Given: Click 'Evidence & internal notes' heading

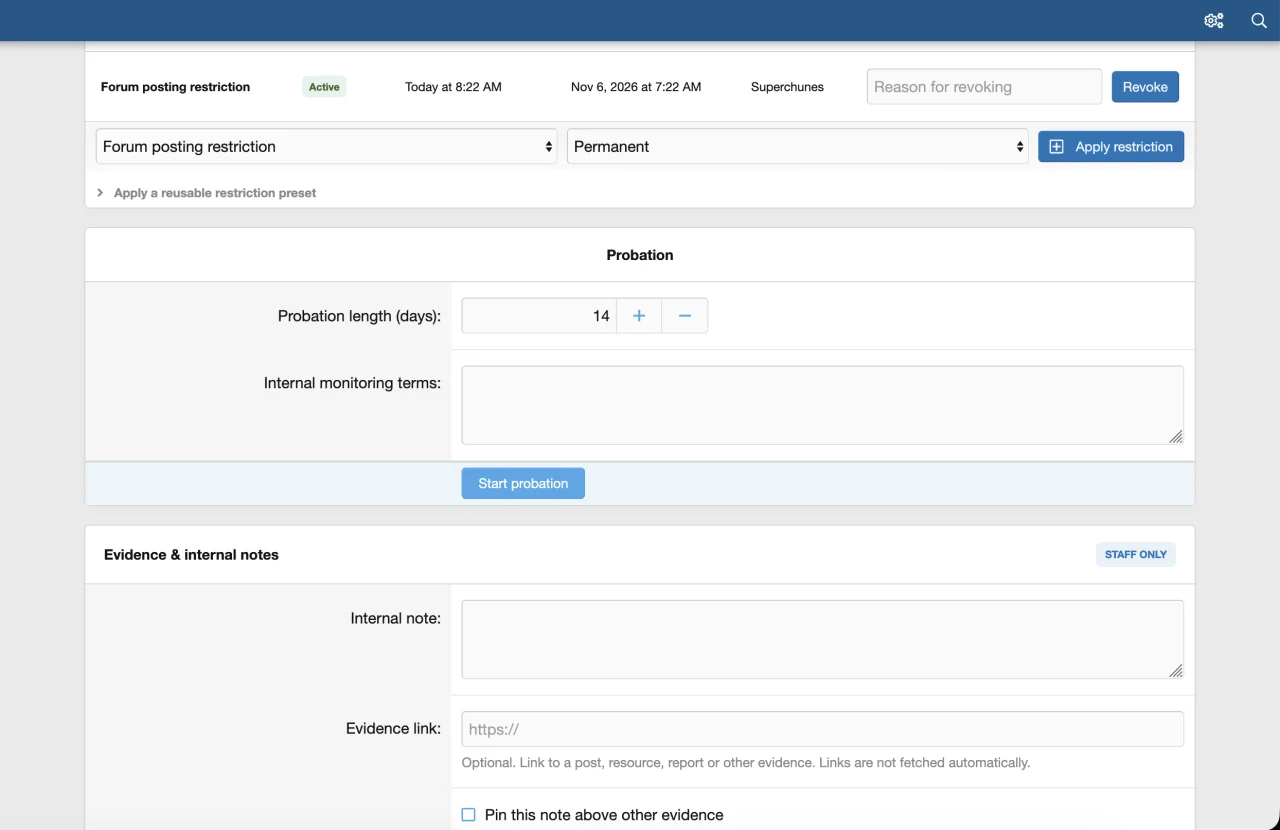Looking at the screenshot, I should [x=191, y=554].
